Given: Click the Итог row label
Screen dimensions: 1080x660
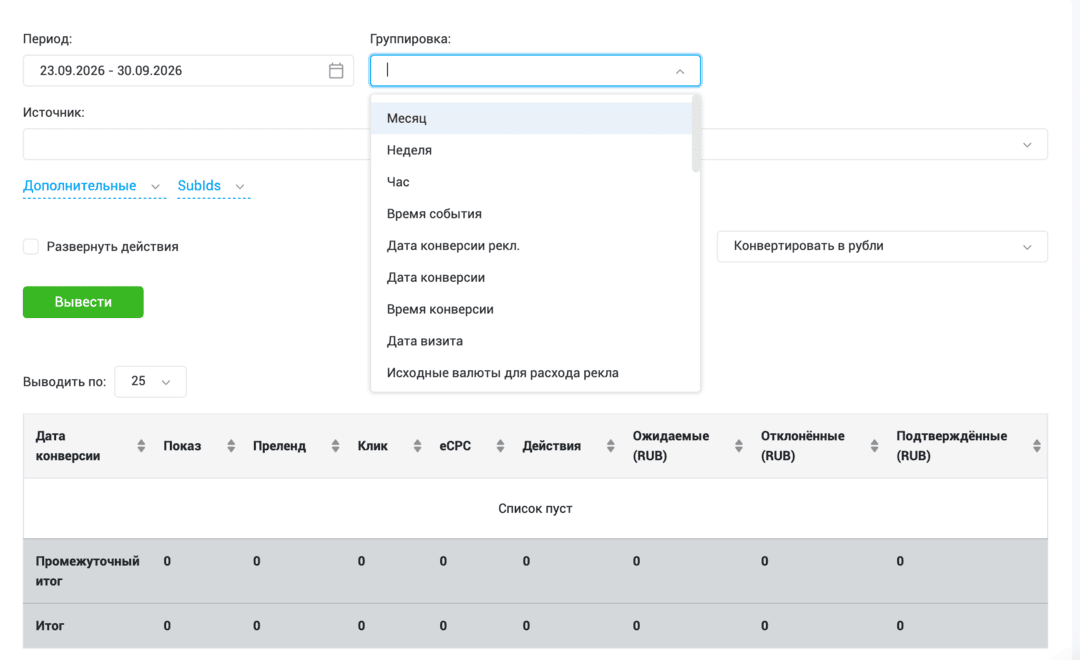Looking at the screenshot, I should click(50, 626).
